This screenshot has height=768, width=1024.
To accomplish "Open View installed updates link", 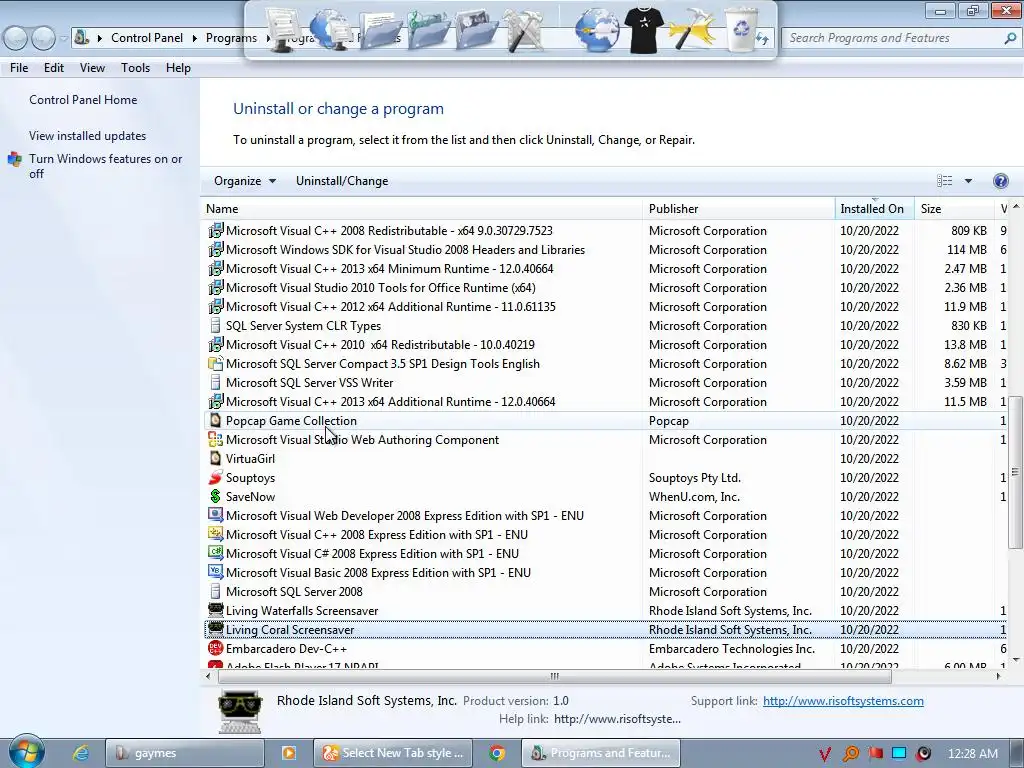I will click(88, 136).
